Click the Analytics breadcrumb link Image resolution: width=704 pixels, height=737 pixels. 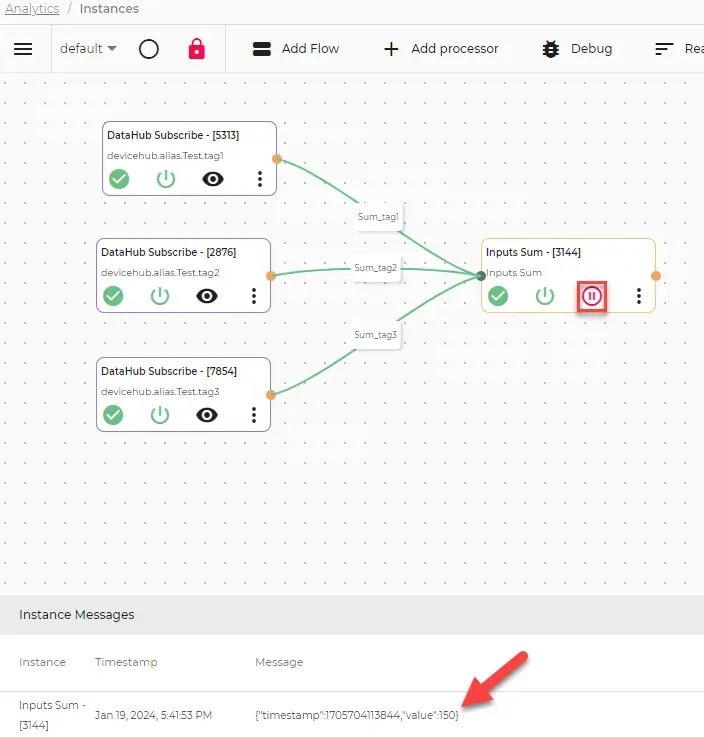coord(32,8)
